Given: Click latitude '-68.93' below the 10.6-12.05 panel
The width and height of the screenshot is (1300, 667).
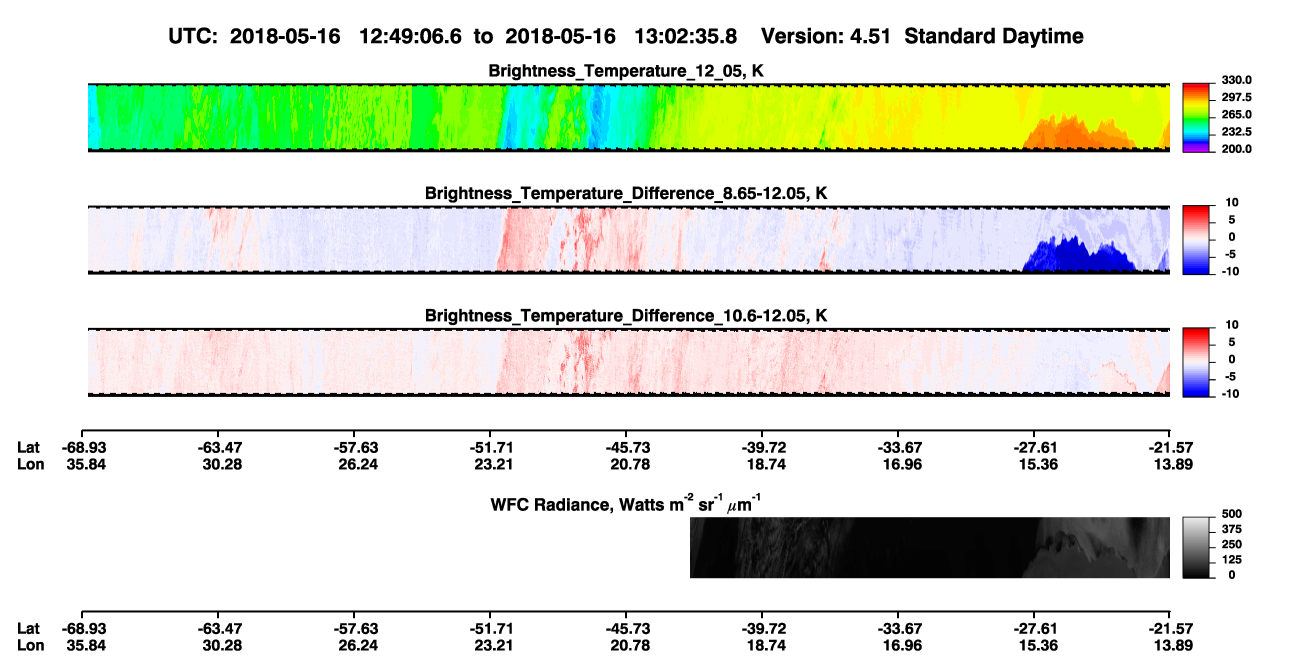Looking at the screenshot, I should coord(82,447).
